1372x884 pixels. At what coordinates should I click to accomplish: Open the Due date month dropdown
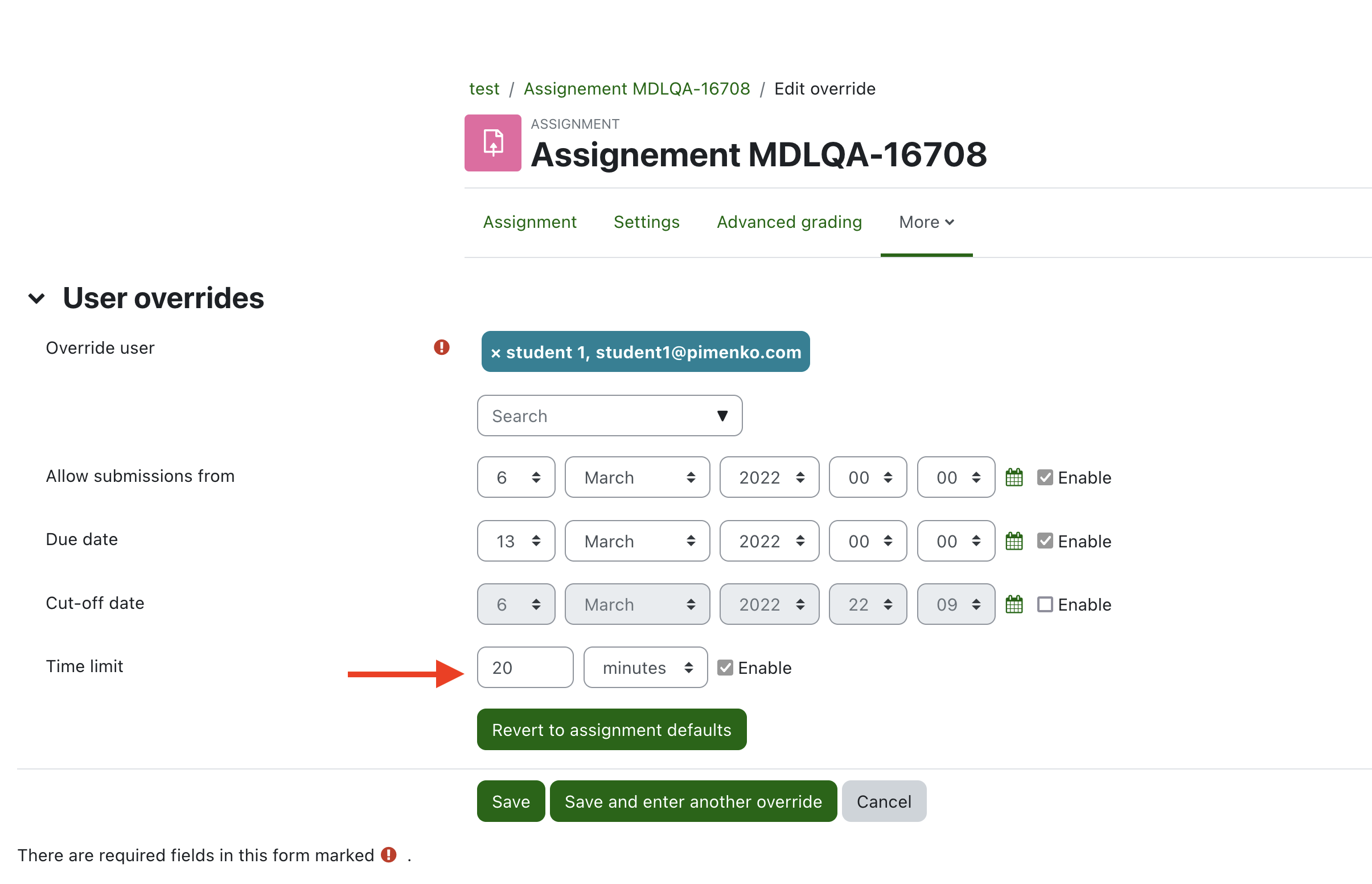637,541
